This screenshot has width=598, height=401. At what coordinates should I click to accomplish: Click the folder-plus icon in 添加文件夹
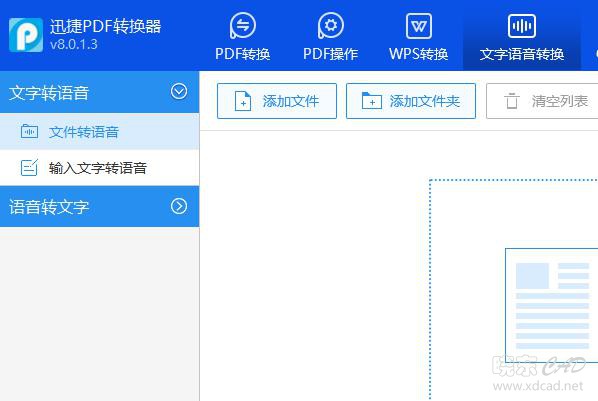coord(371,100)
